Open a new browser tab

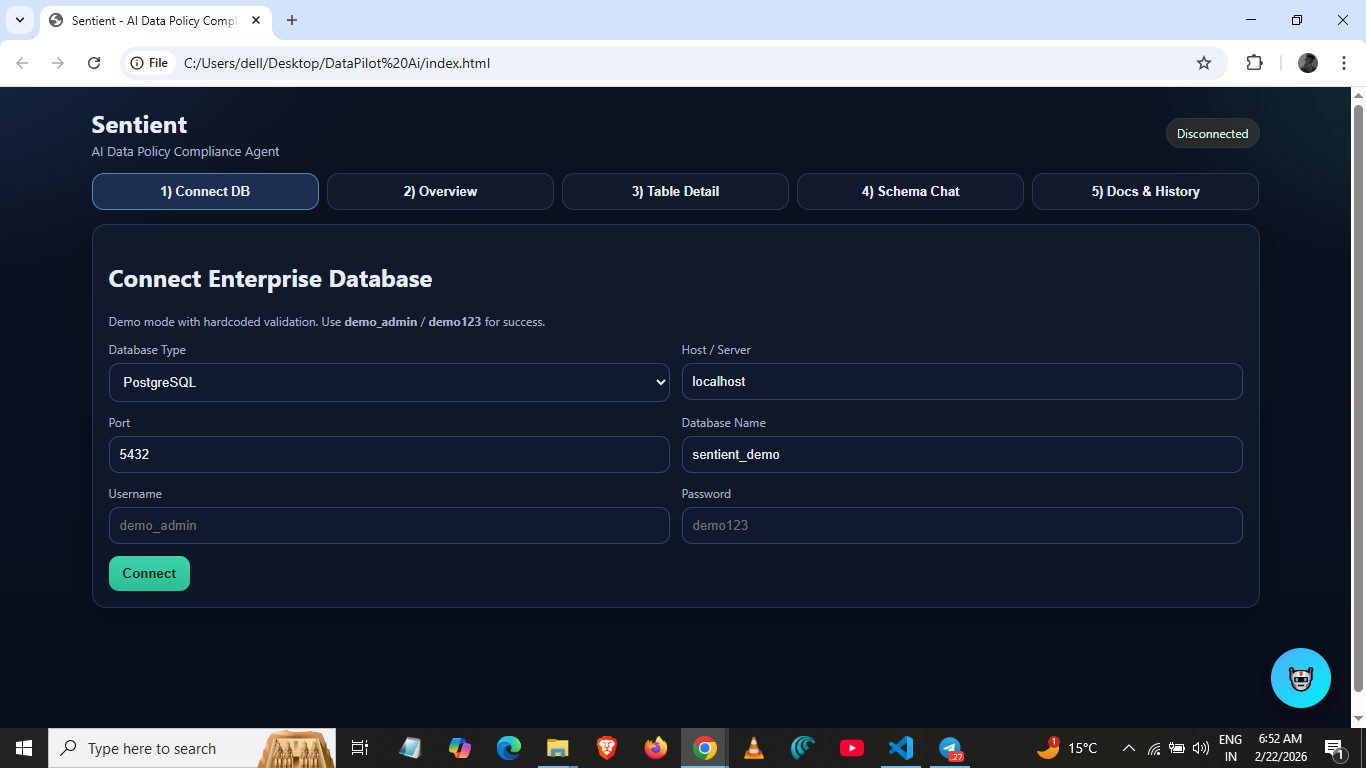[292, 20]
